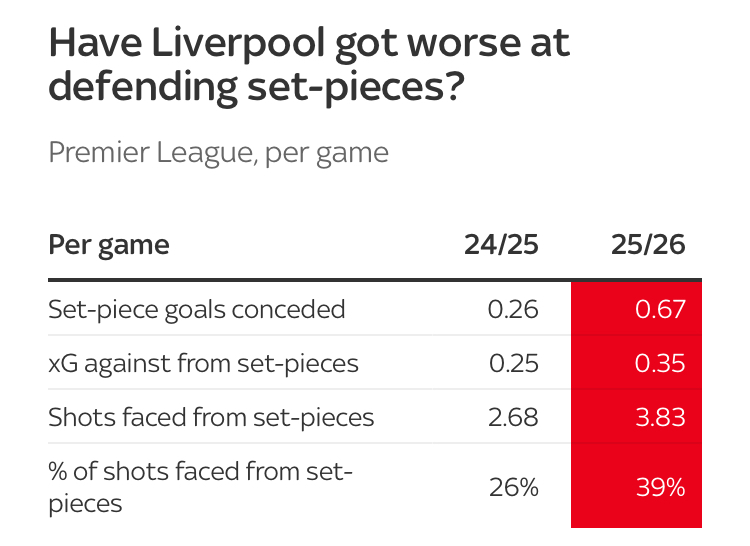Select the 'Per game' column header
This screenshot has width=750, height=546.
(109, 245)
